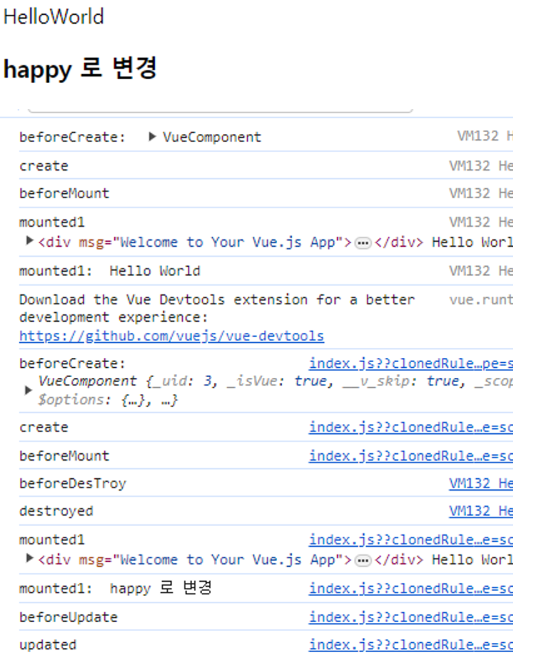
Task: Expand the VueComponent object in first beforeCreate log
Action: coord(152,137)
